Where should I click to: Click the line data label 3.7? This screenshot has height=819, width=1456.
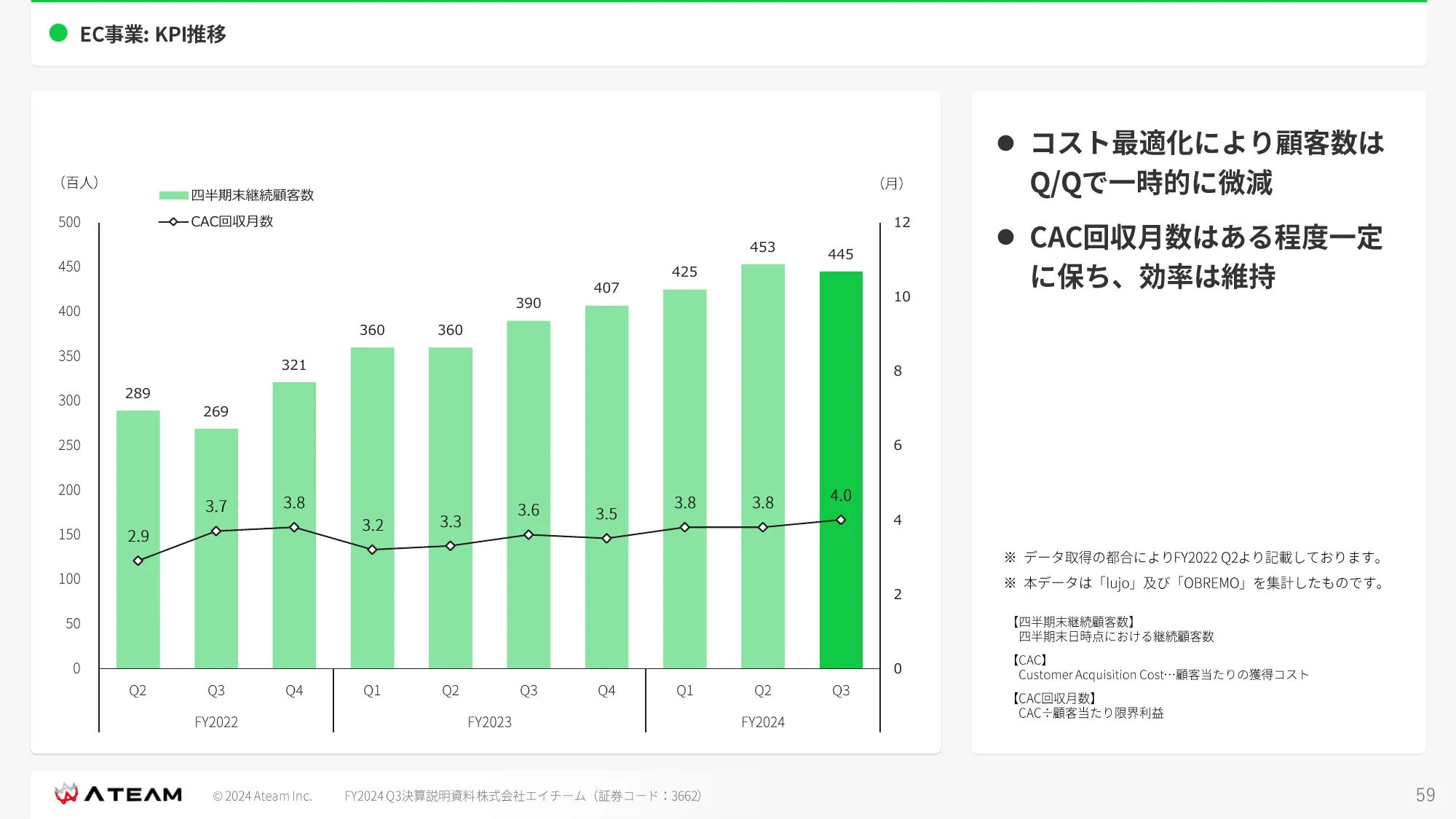216,506
